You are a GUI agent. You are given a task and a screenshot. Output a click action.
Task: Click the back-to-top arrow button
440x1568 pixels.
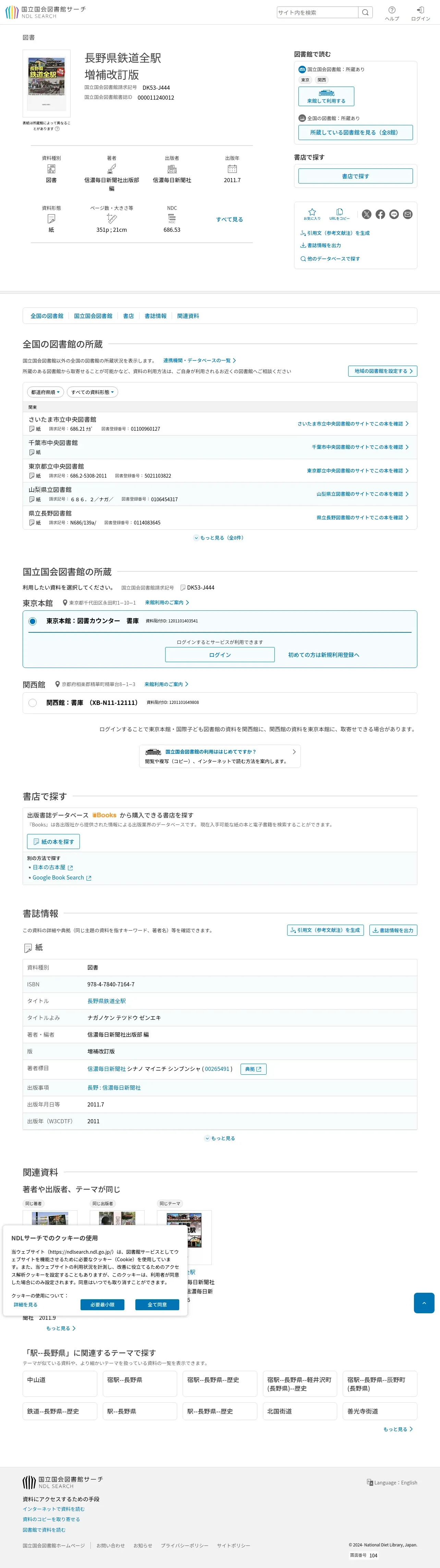[x=424, y=1303]
